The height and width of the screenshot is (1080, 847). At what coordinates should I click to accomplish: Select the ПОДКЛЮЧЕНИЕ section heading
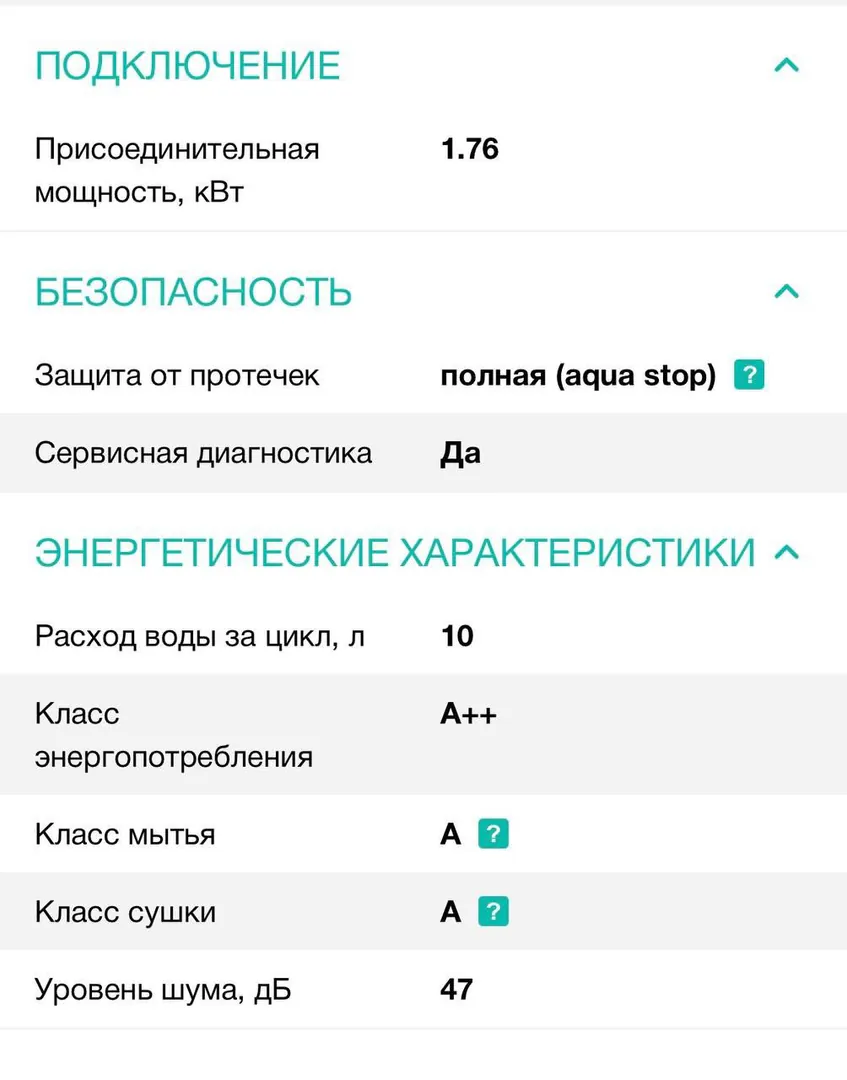tap(187, 66)
